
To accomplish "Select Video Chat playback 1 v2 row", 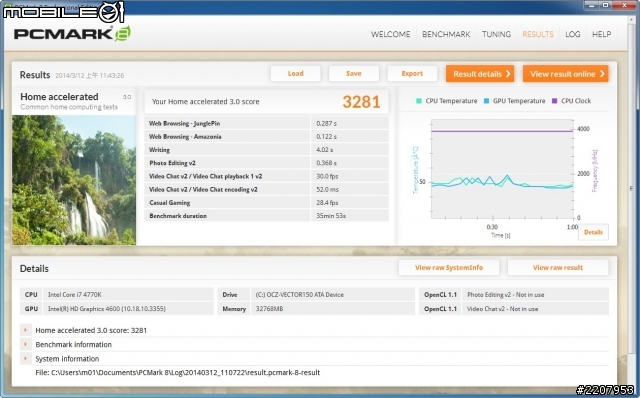I will [266, 176].
